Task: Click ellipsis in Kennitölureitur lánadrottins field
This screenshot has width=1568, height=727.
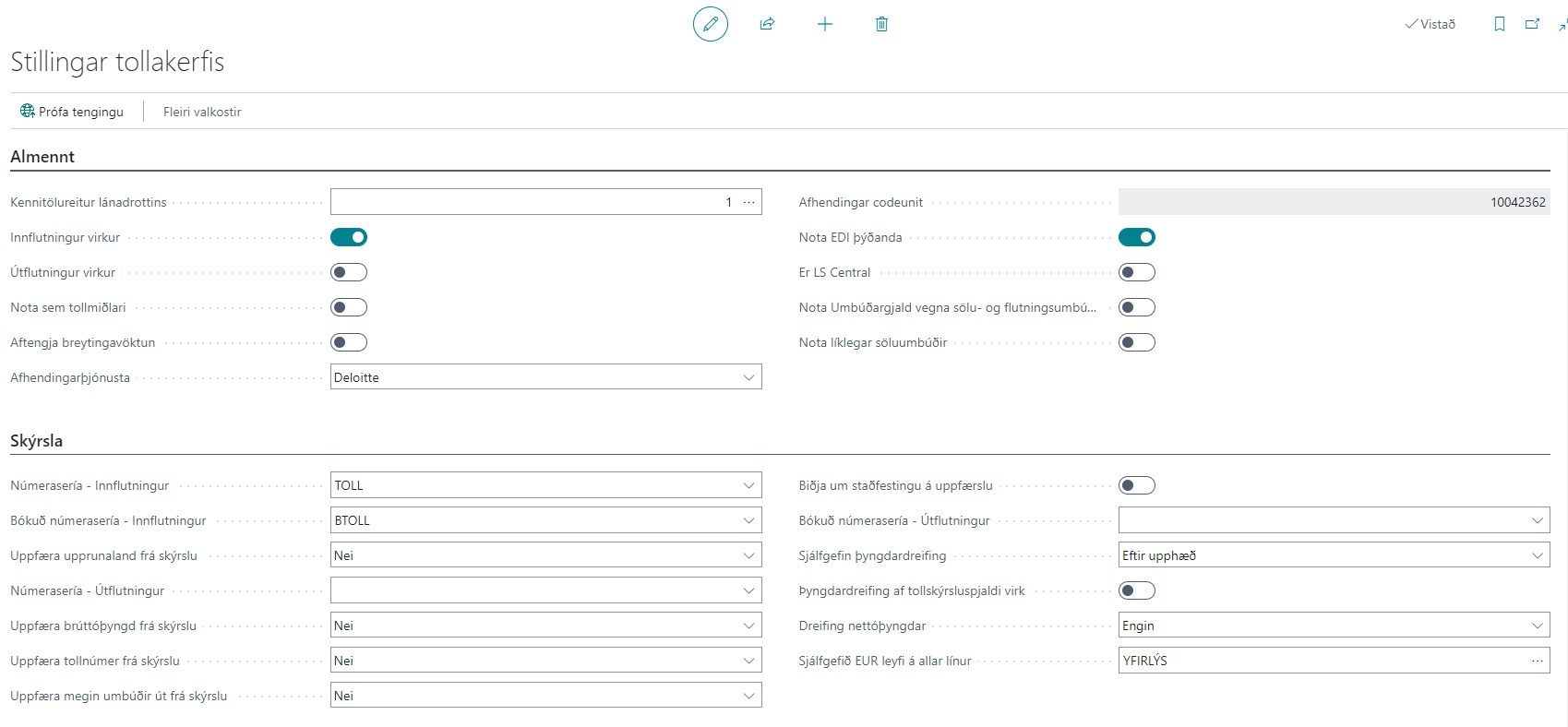Action: [748, 202]
